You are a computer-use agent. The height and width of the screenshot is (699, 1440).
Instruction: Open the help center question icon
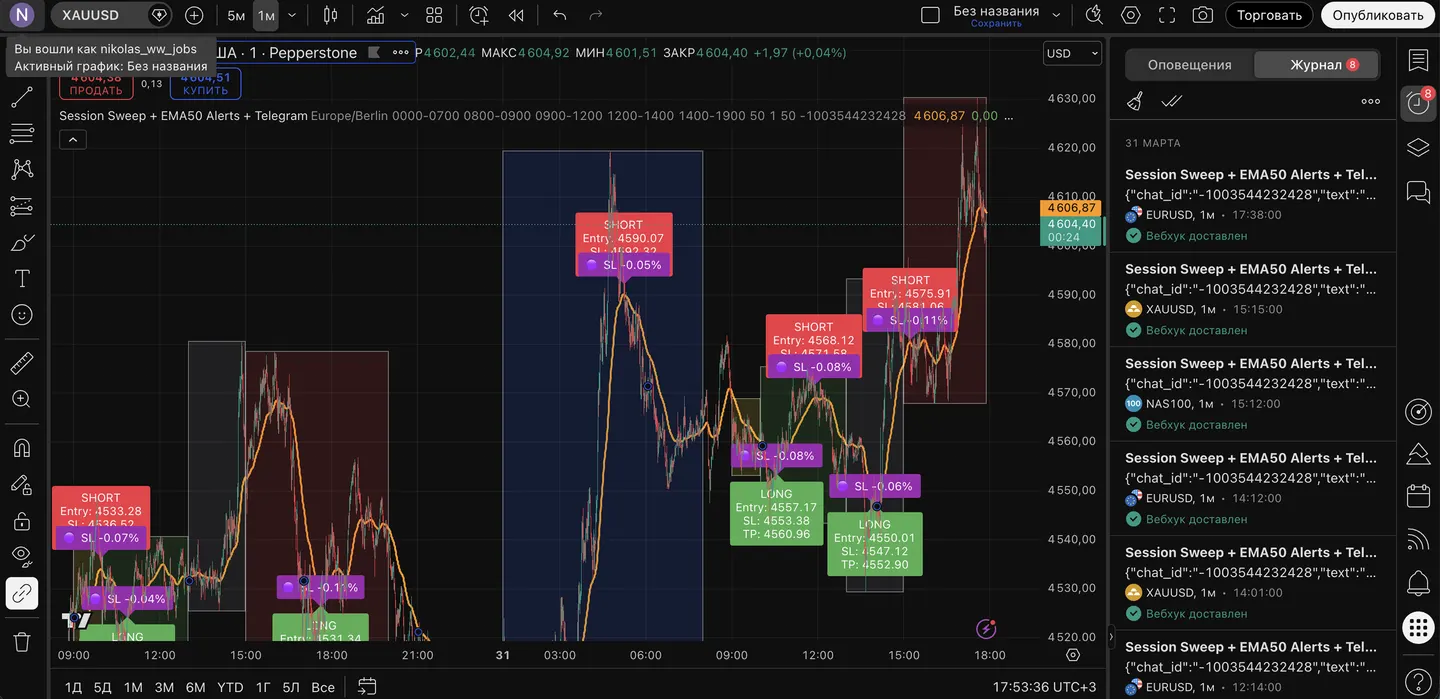pyautogui.click(x=1418, y=680)
